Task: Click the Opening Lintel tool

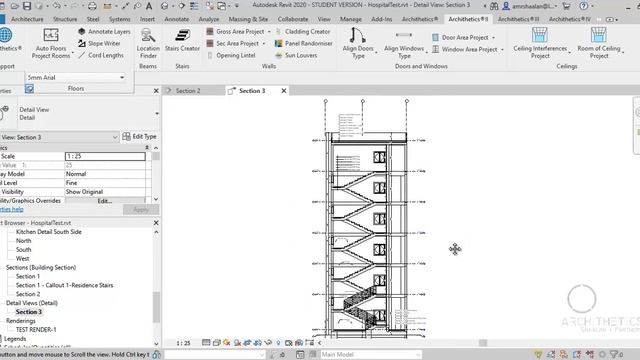Action: [x=231, y=55]
